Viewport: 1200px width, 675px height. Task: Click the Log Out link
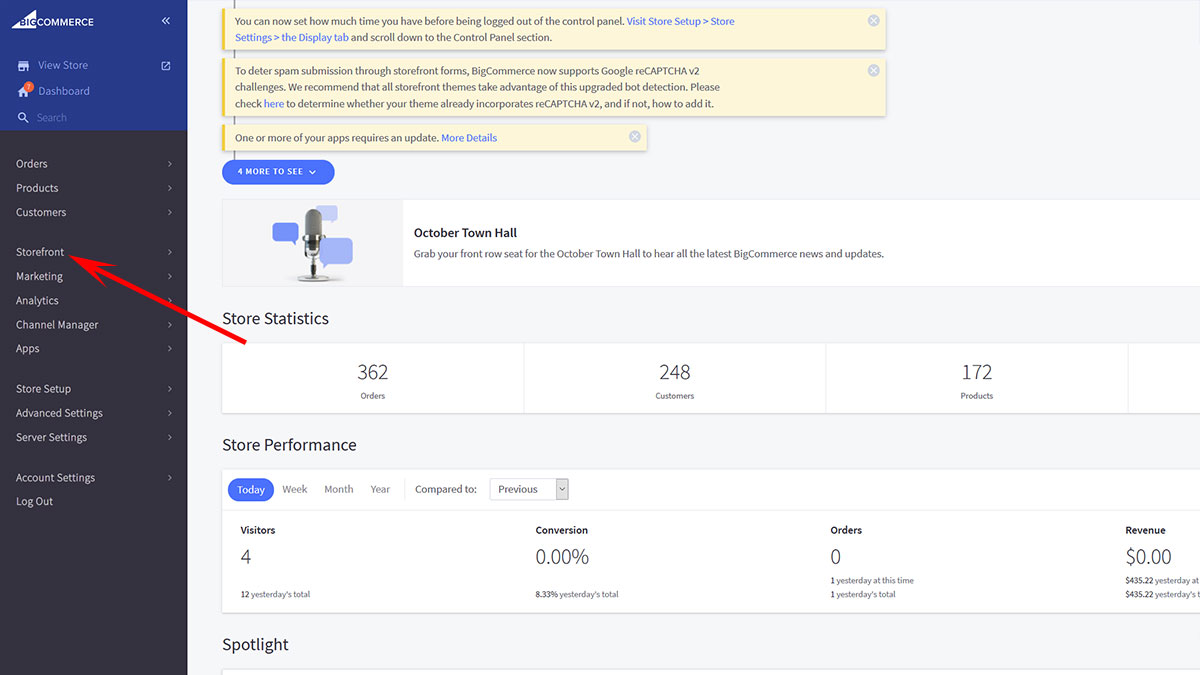coord(35,502)
